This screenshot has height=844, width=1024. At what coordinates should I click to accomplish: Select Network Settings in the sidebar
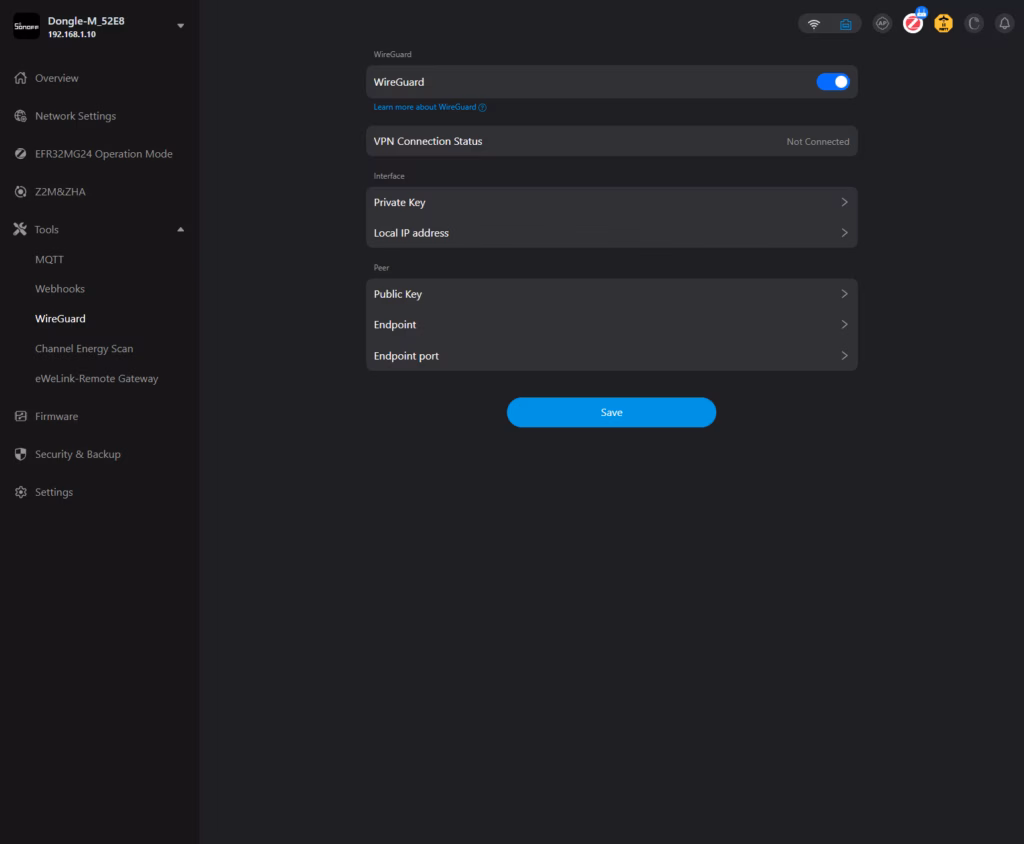[x=75, y=116]
